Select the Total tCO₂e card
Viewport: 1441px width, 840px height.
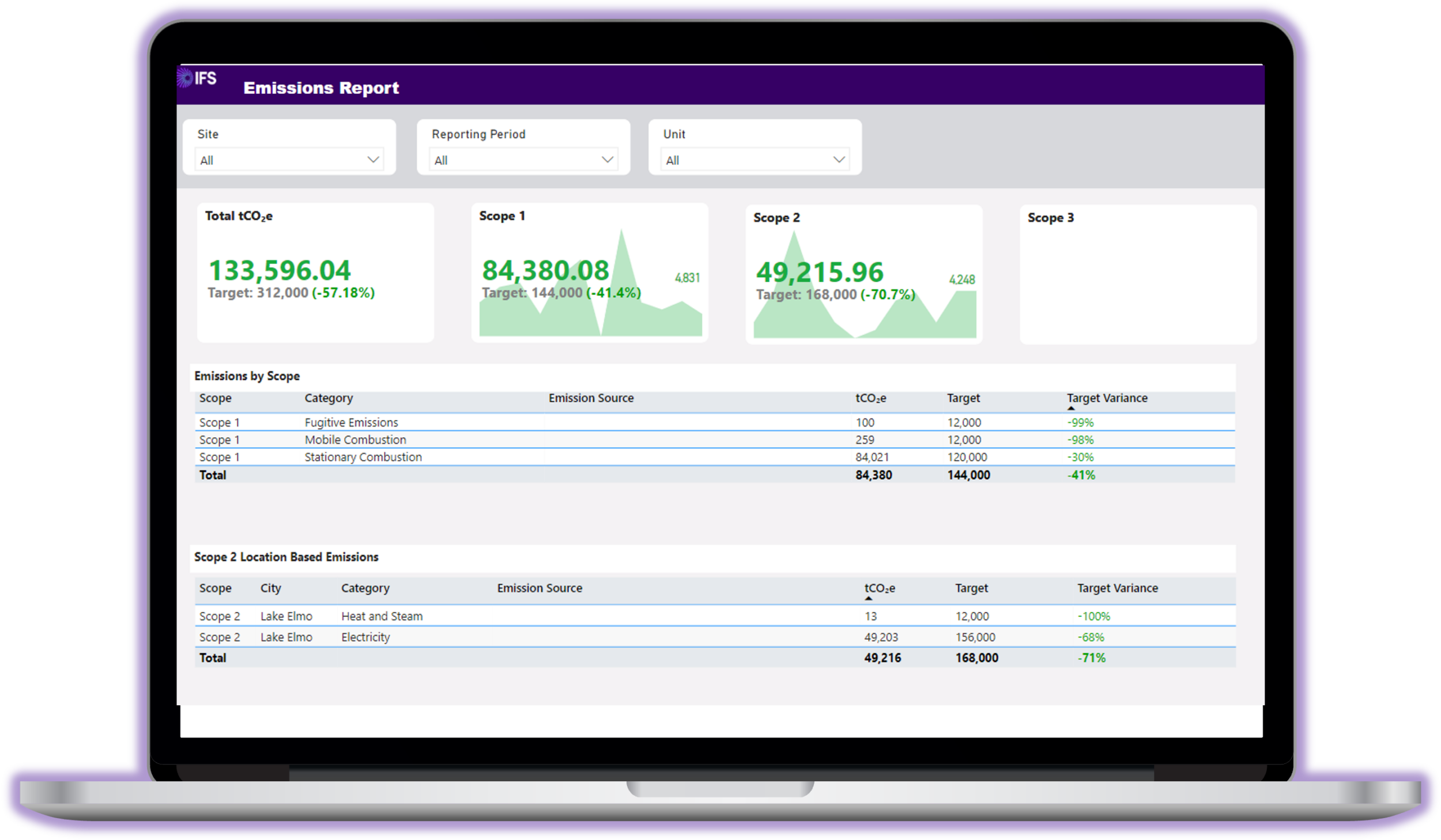315,273
